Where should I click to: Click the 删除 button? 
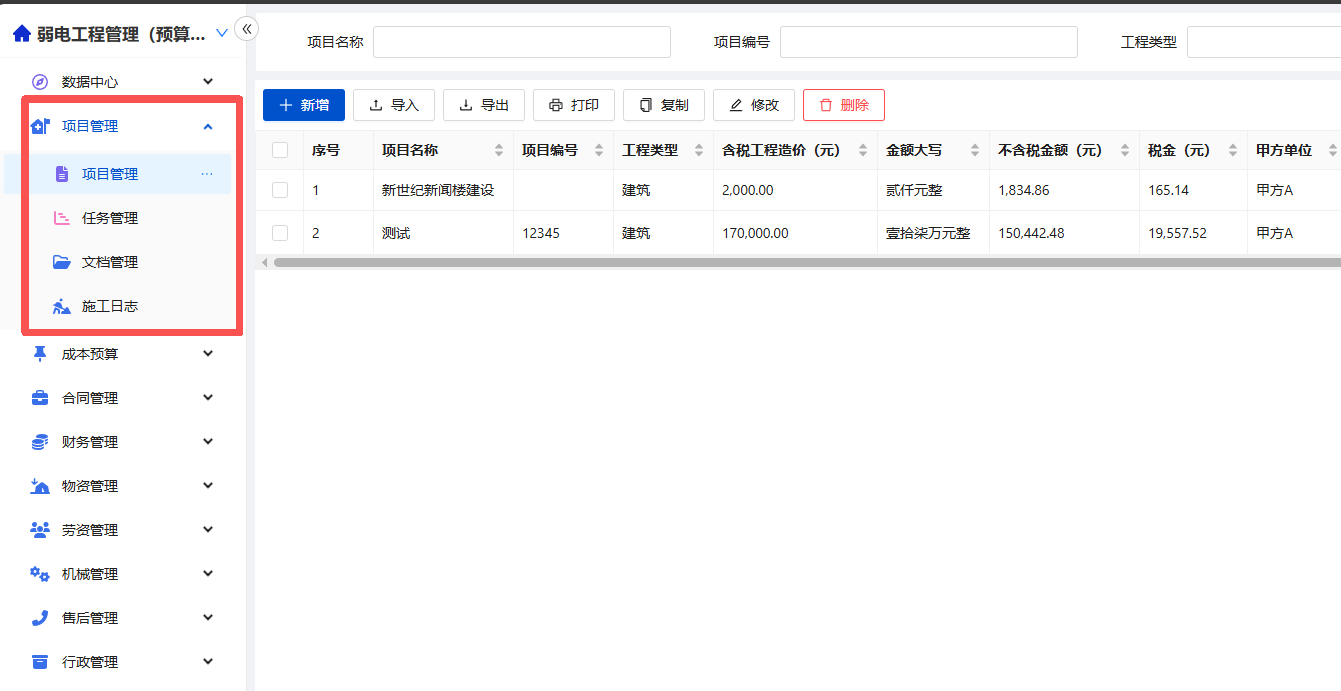tap(843, 104)
